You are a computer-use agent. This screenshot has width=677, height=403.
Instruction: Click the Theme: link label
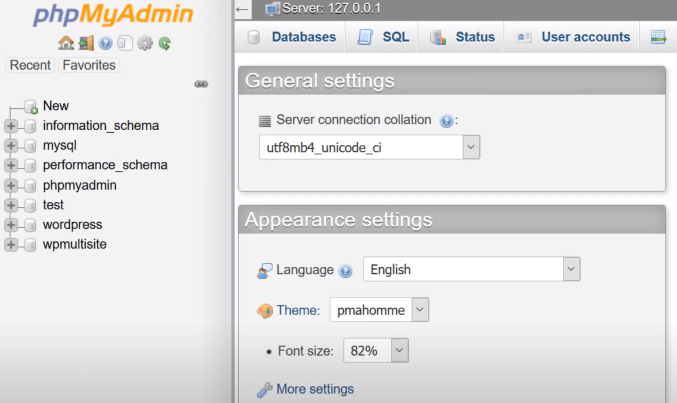tap(298, 311)
